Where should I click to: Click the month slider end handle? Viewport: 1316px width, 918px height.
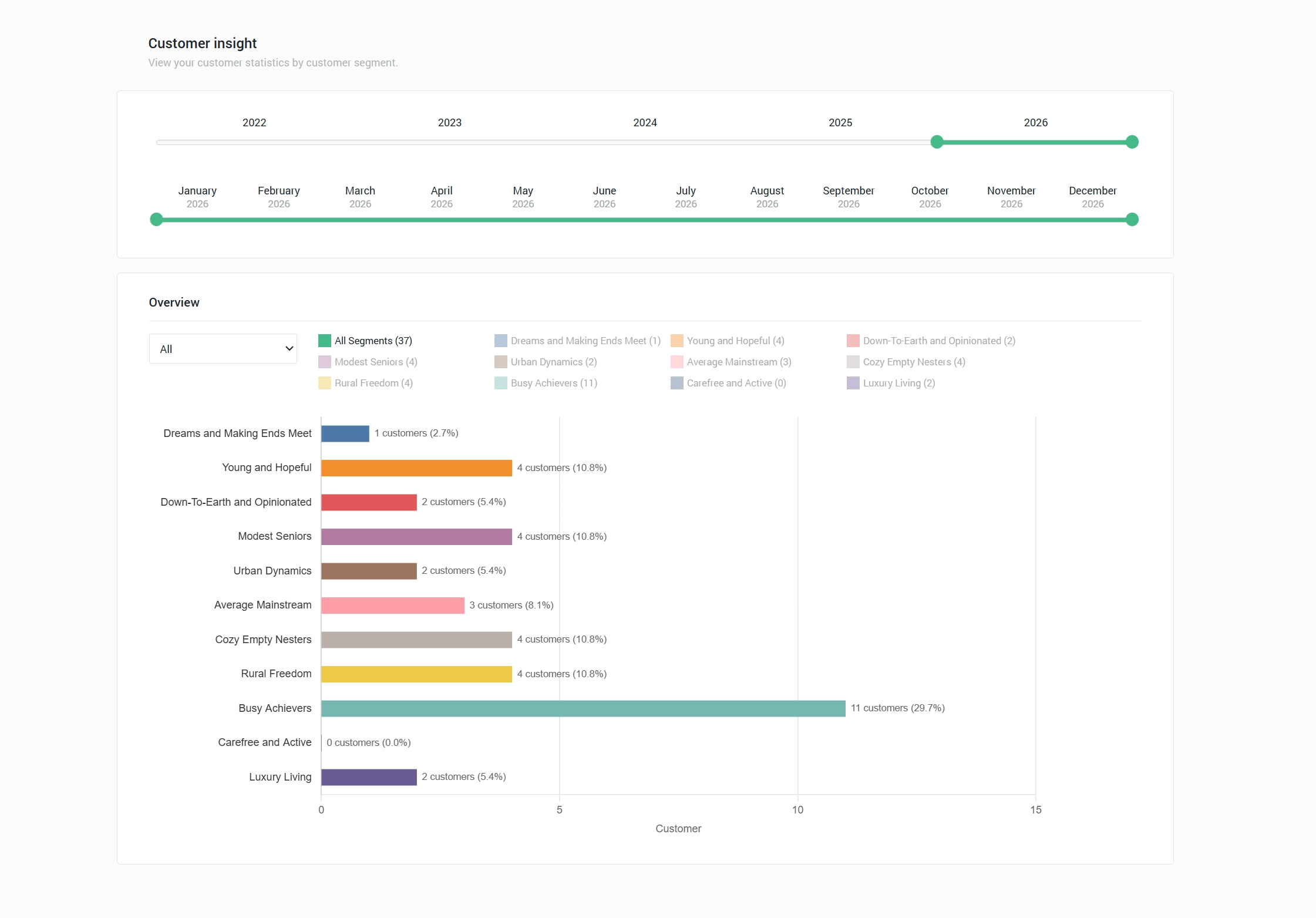[1132, 220]
